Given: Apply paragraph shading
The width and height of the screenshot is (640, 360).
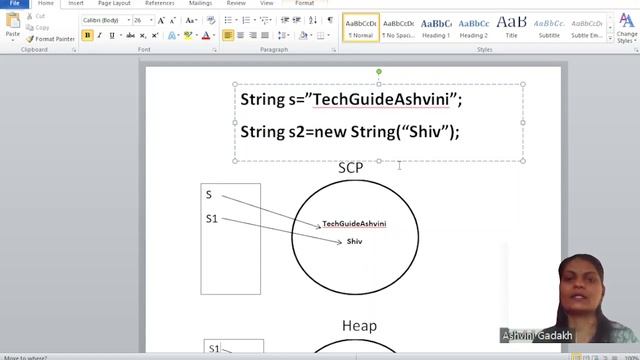Looking at the screenshot, I should (303, 36).
